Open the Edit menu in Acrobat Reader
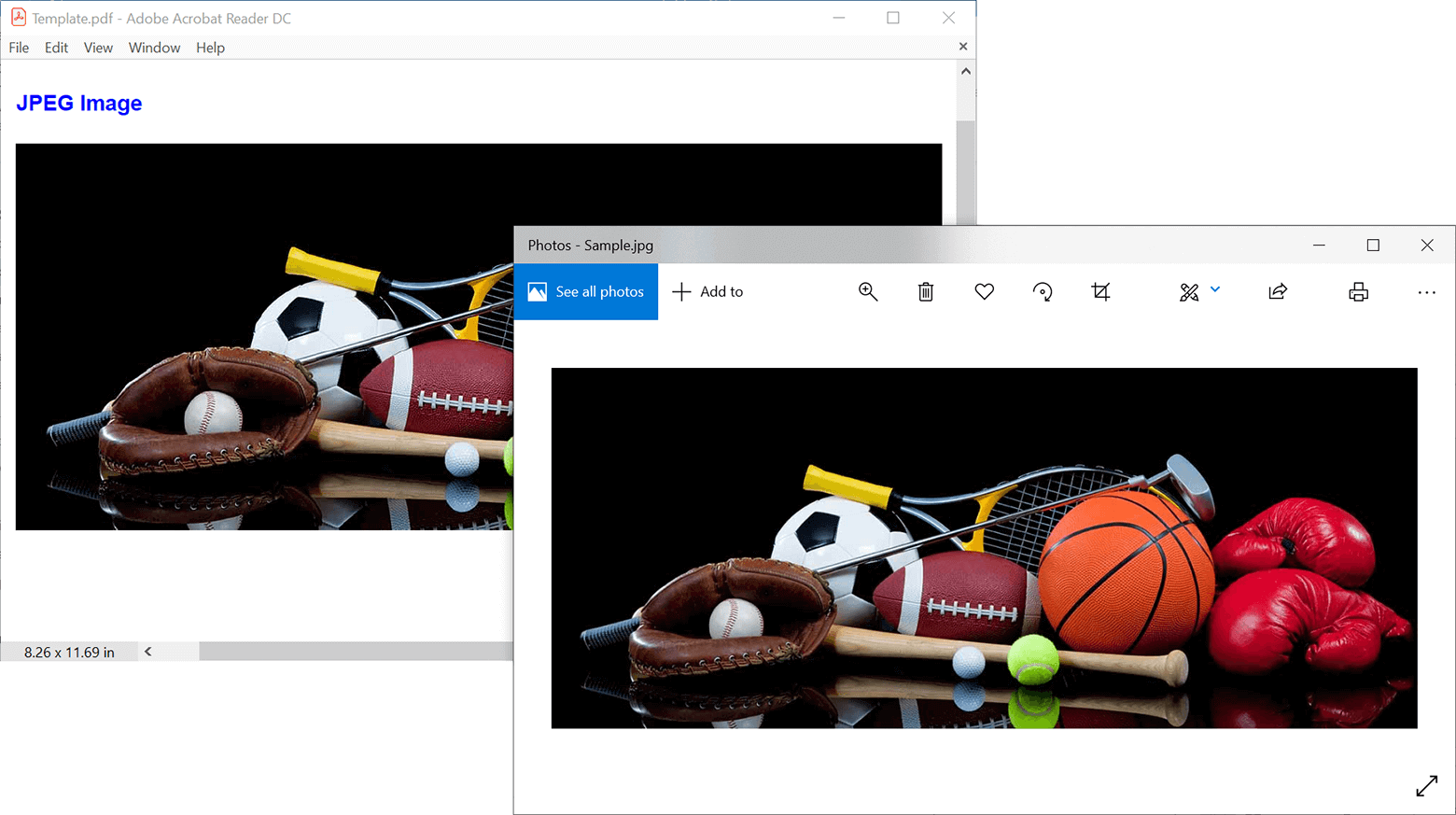 tap(56, 48)
